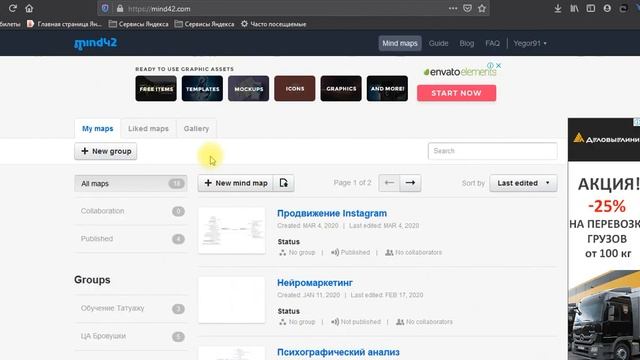Image resolution: width=640 pixels, height=360 pixels.
Task: Open Часто посещаемые bookmark folder
Action: pos(273,24)
